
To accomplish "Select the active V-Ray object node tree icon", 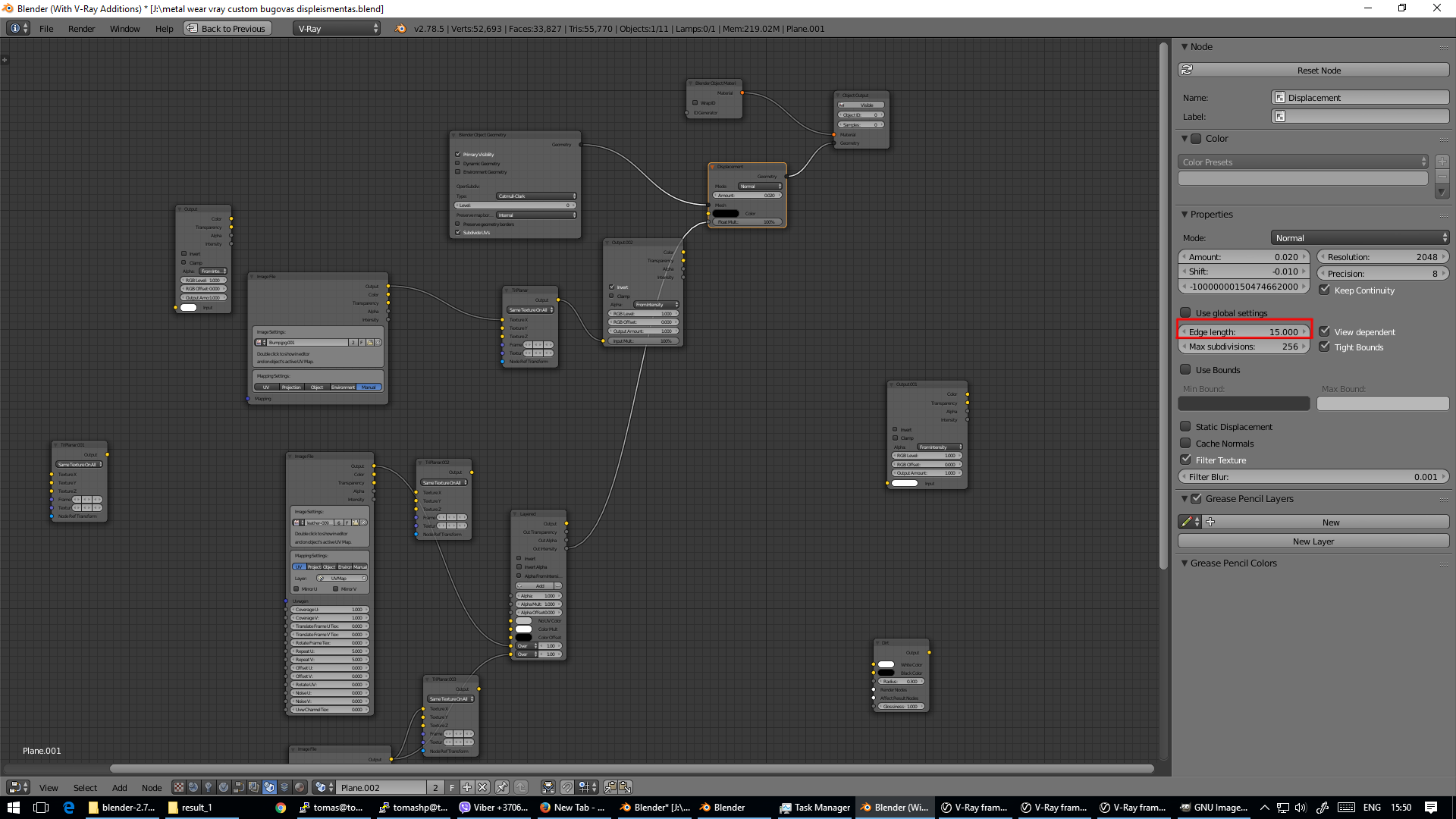I will pos(269,787).
